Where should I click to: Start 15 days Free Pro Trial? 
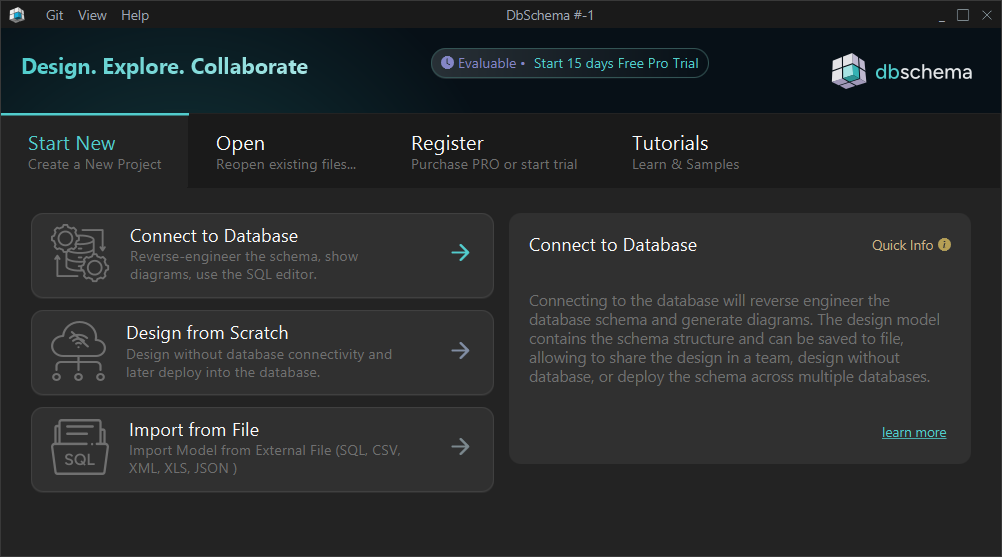[616, 63]
